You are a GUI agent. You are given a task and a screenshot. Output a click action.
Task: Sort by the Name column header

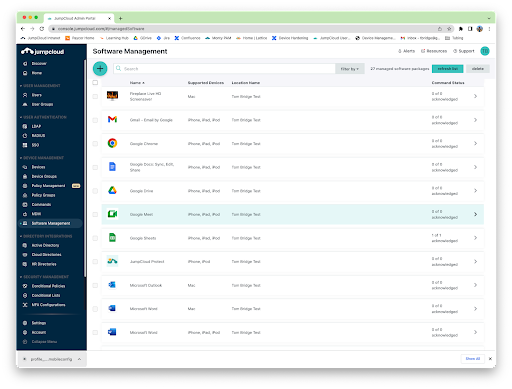coord(137,83)
